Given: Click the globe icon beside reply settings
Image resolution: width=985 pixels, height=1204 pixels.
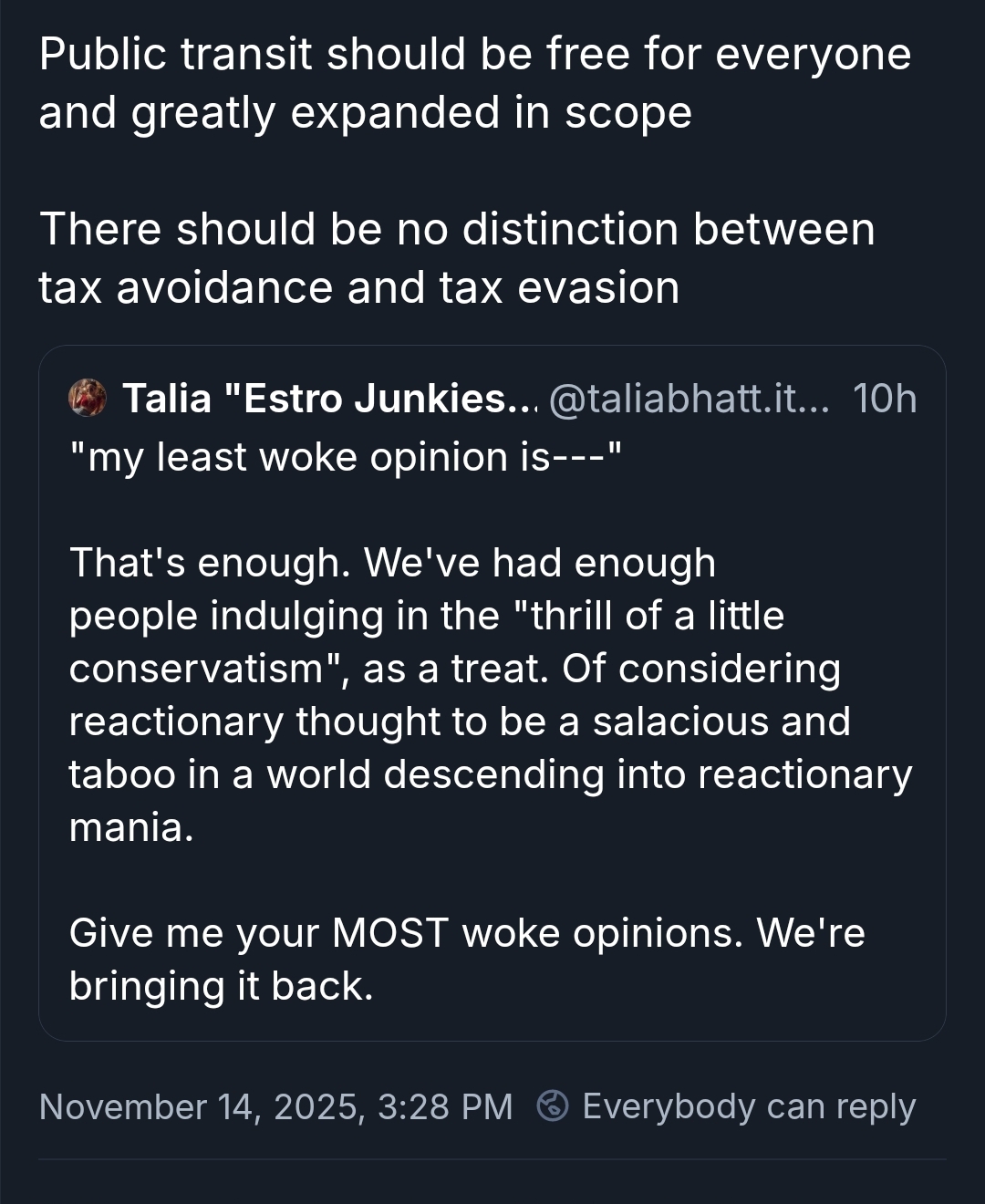Looking at the screenshot, I should [553, 1105].
